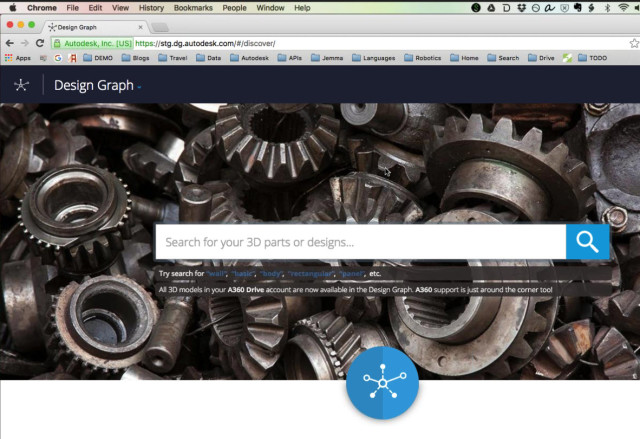The width and height of the screenshot is (640, 439).
Task: Open the Window menu
Action: point(270,8)
